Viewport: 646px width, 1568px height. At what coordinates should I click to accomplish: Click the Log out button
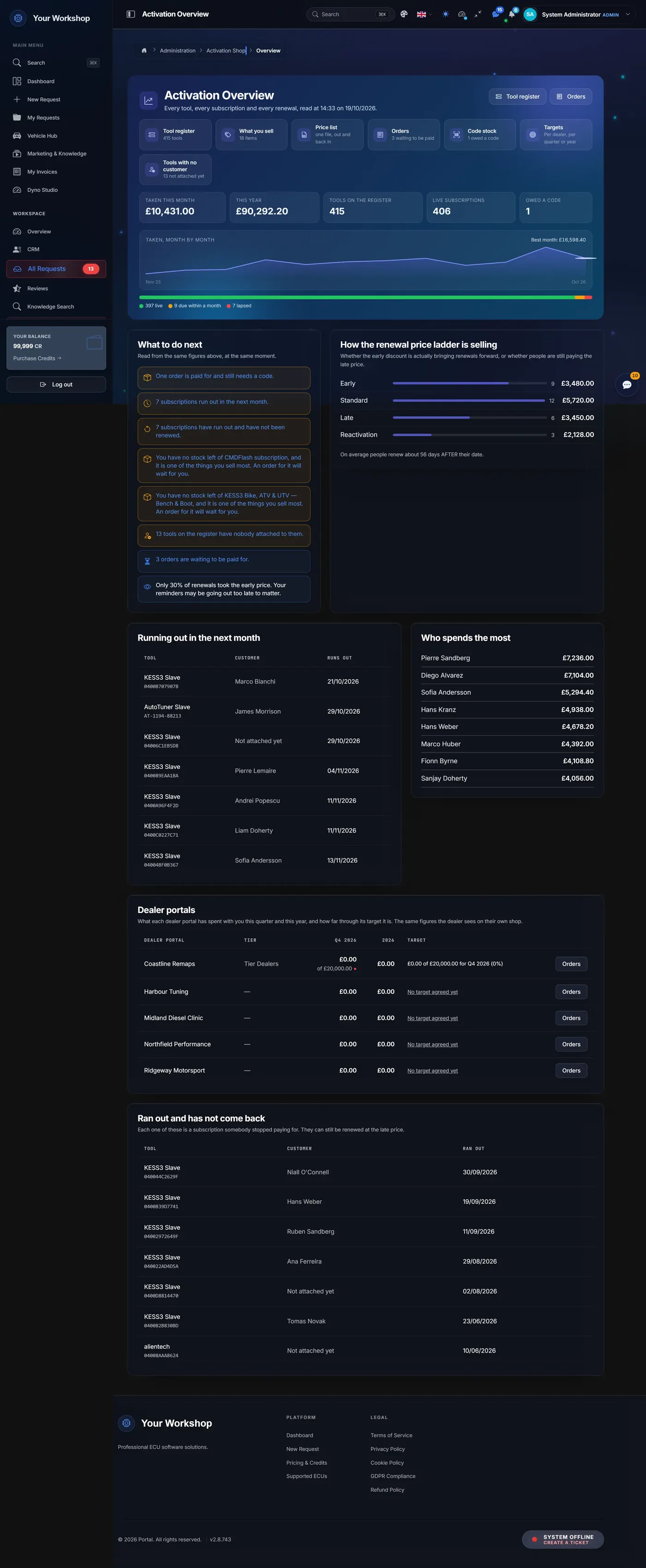(x=56, y=385)
